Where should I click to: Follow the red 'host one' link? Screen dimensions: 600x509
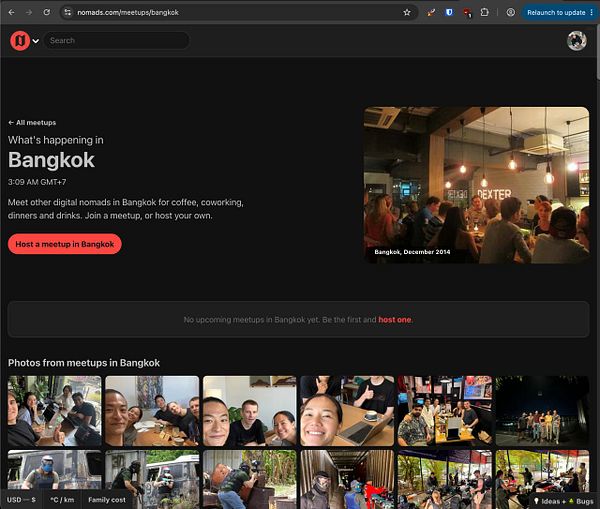click(395, 320)
